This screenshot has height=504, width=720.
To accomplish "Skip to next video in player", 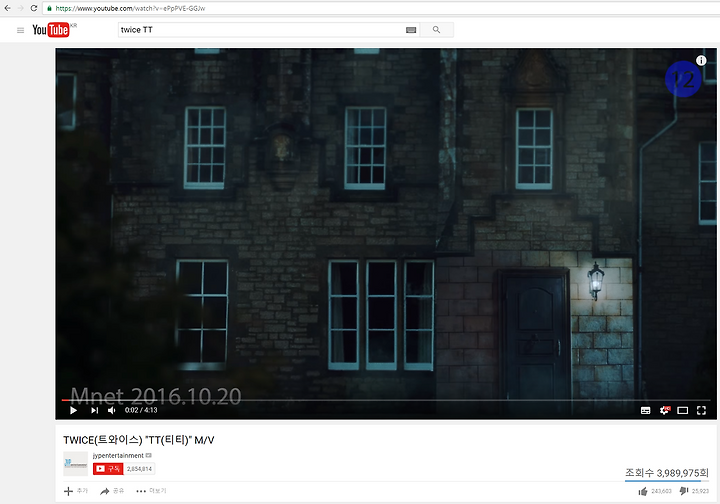I will pyautogui.click(x=94, y=410).
